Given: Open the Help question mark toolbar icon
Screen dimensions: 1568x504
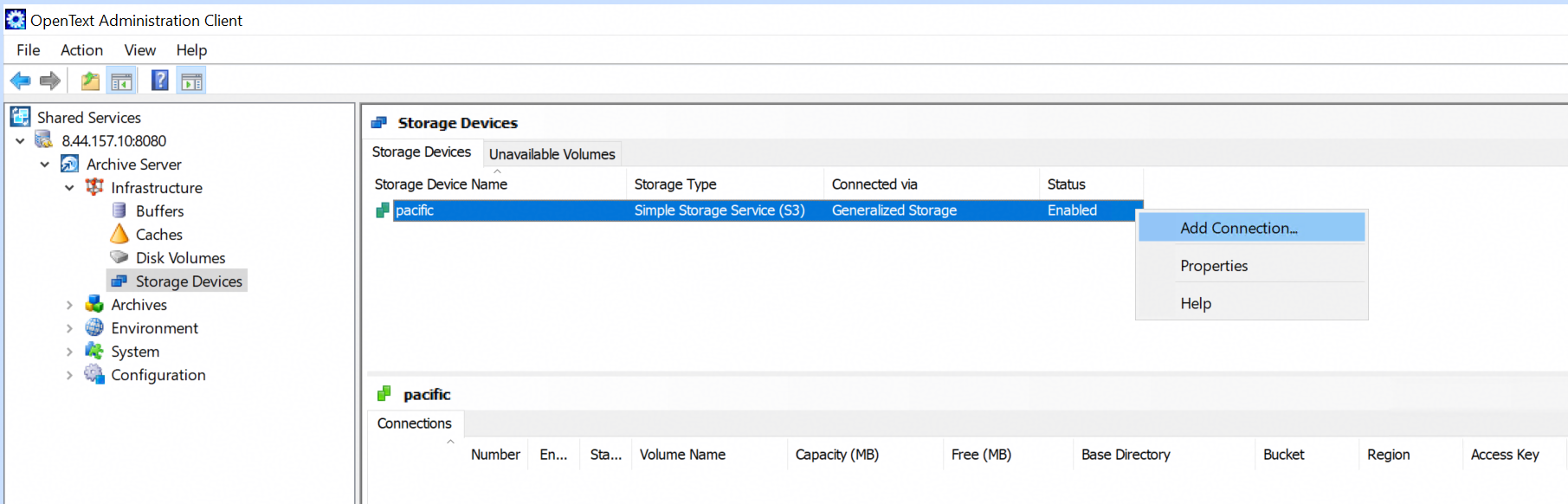Looking at the screenshot, I should tap(160, 81).
